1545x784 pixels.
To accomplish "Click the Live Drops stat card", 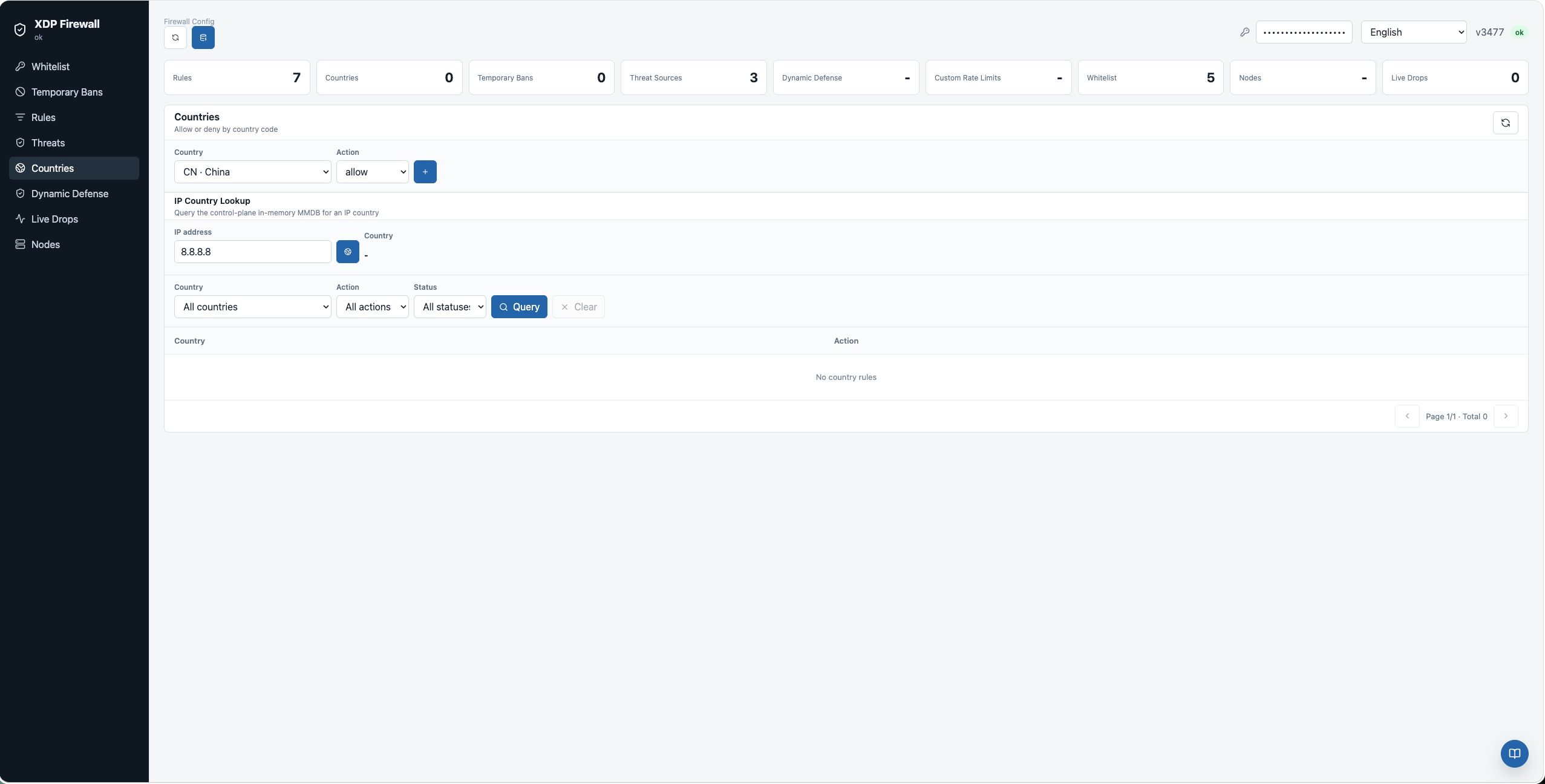I will (1455, 77).
